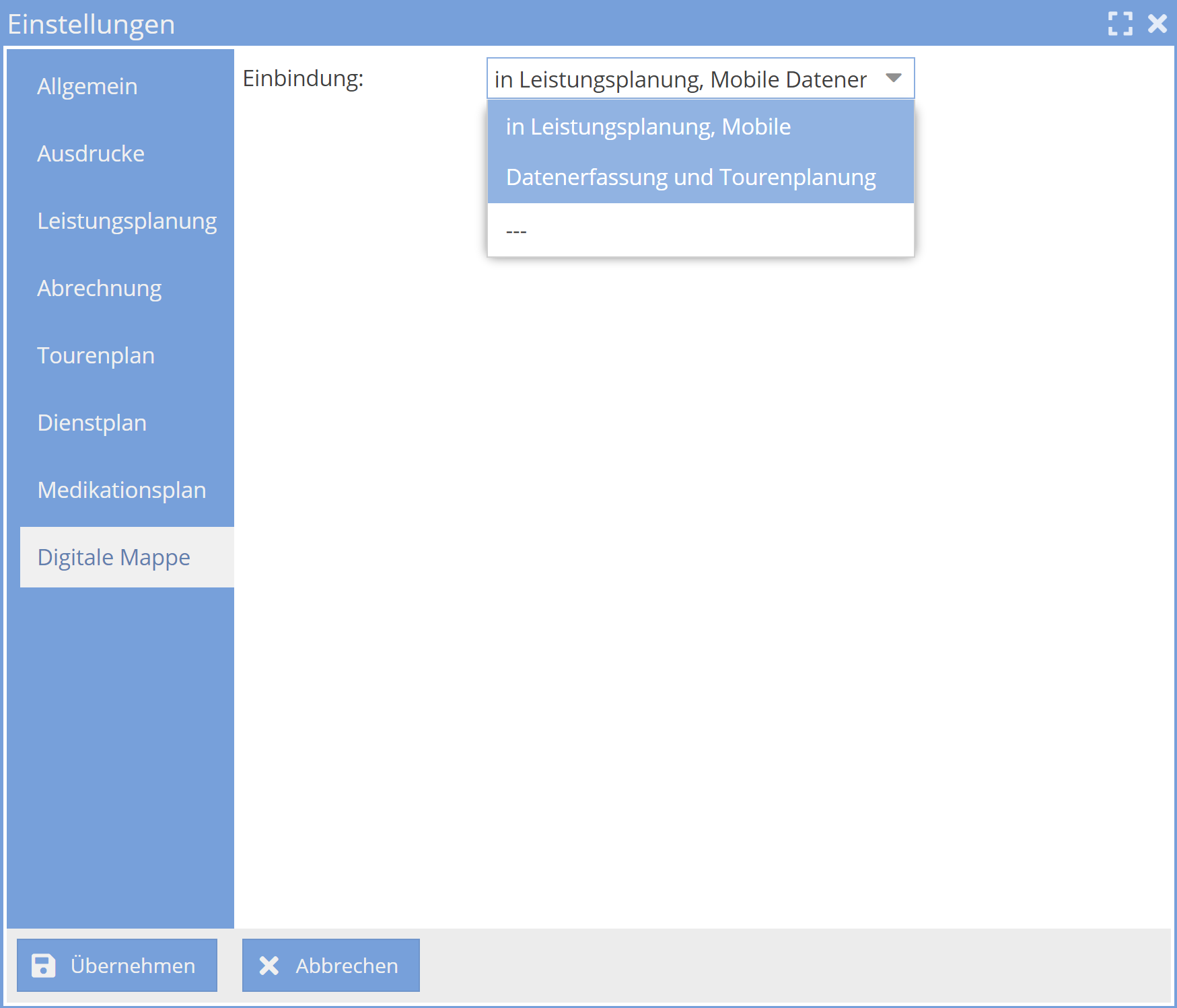Select the Tourenplan sidebar entry

(96, 356)
